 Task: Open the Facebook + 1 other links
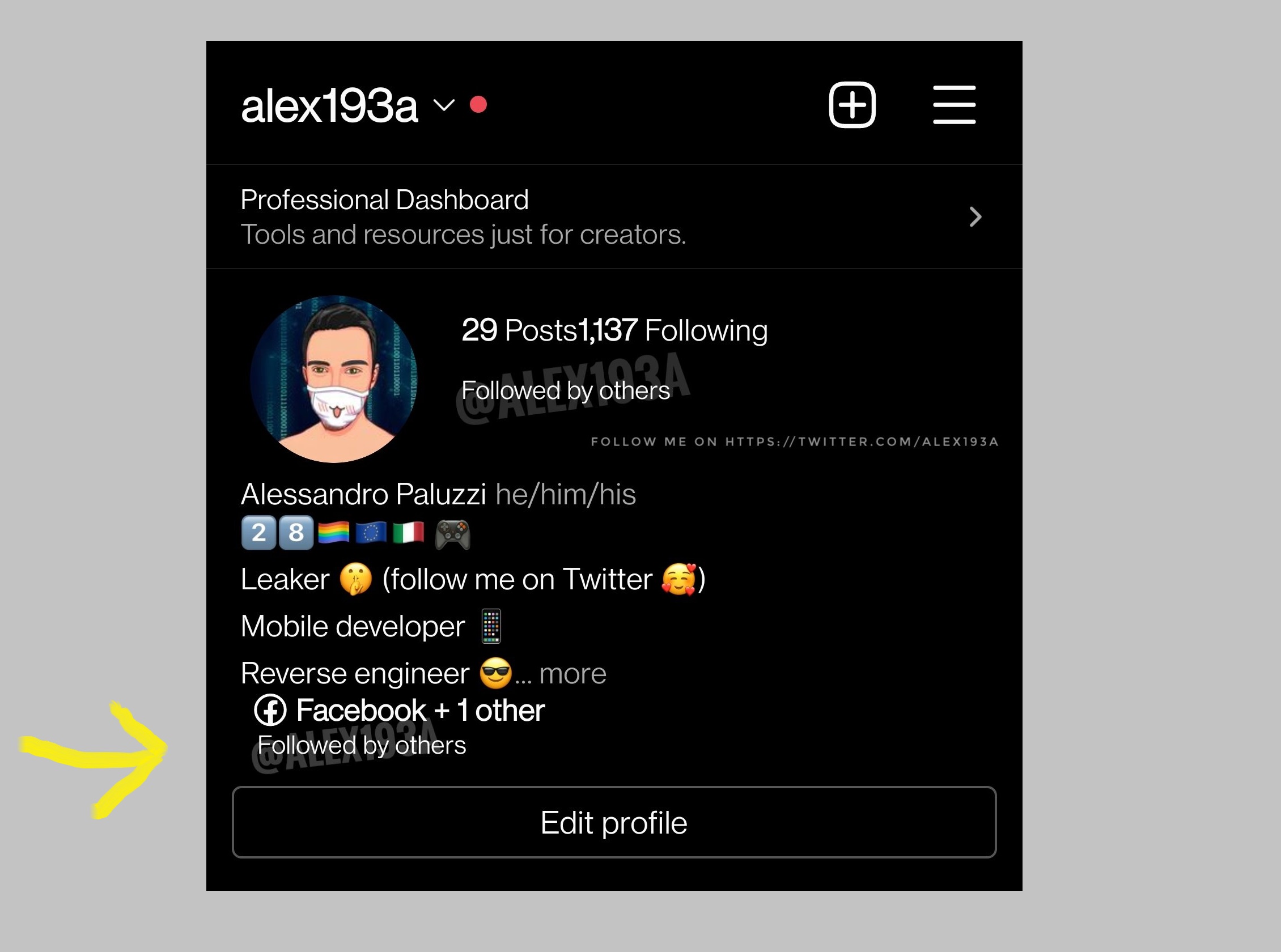coord(400,710)
